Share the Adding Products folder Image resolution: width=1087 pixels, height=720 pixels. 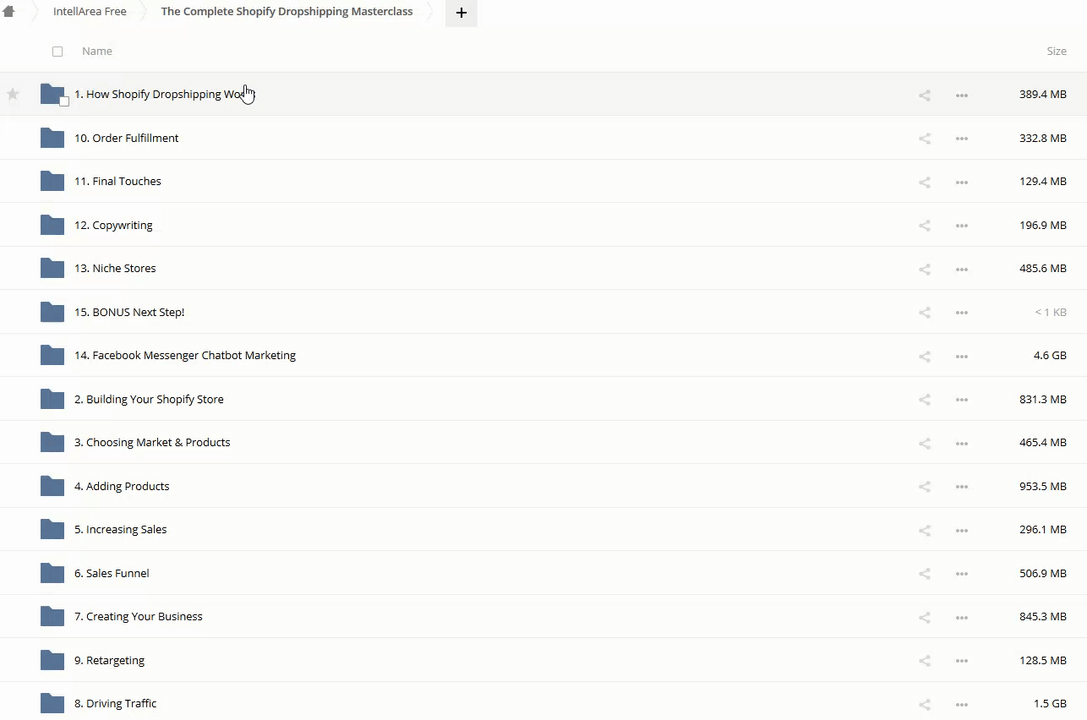pos(924,487)
